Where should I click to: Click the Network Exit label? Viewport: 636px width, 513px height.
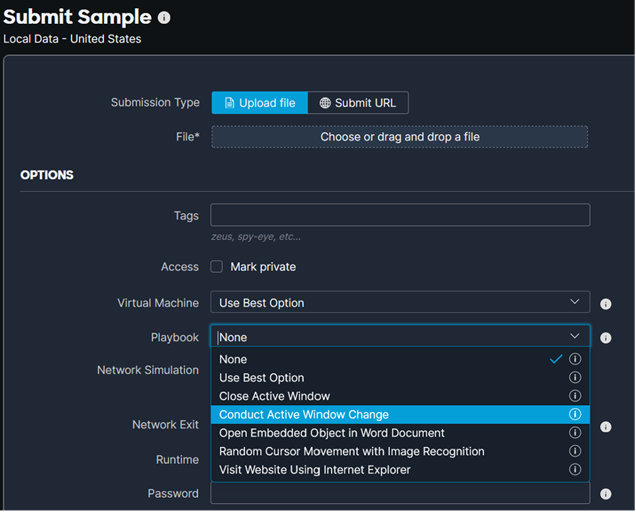coord(165,425)
